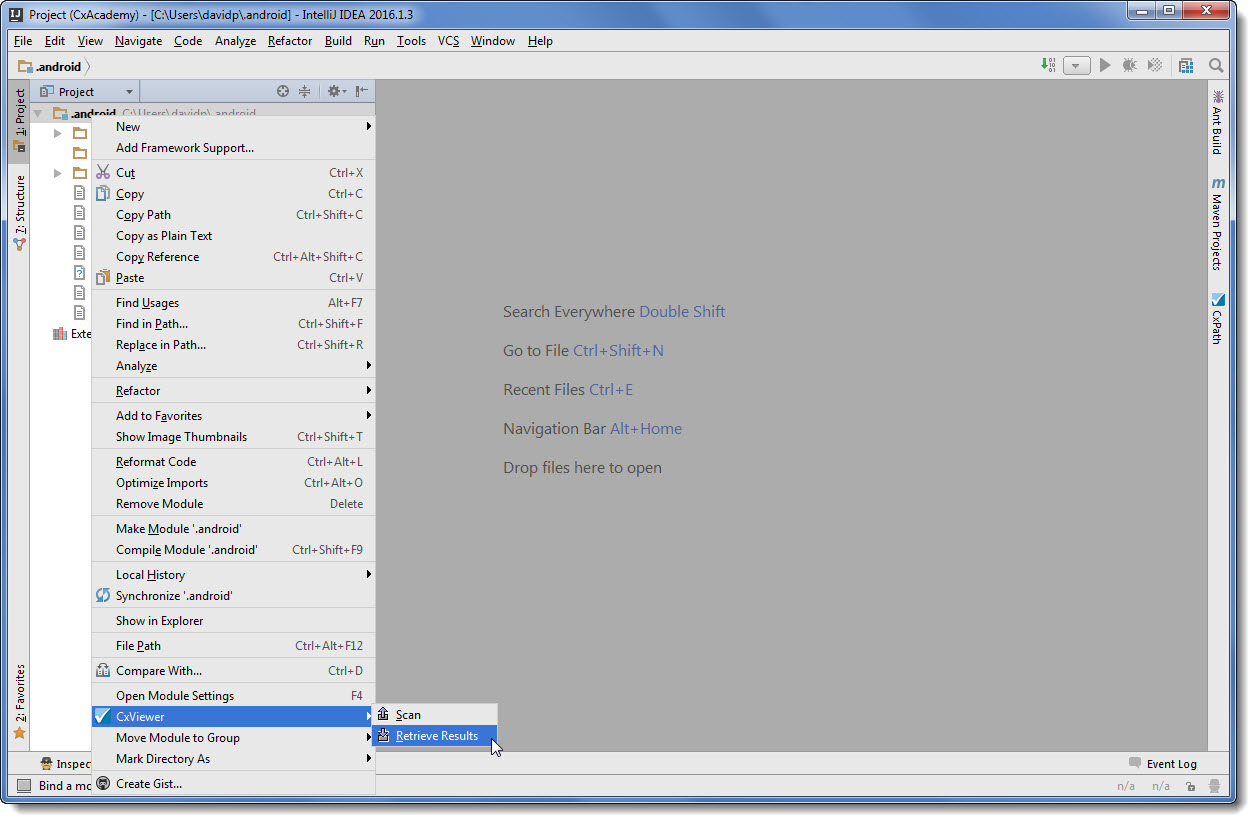The height and width of the screenshot is (824, 1257).
Task: Click the .android breadcrumb in navigation bar
Action: tap(50, 66)
